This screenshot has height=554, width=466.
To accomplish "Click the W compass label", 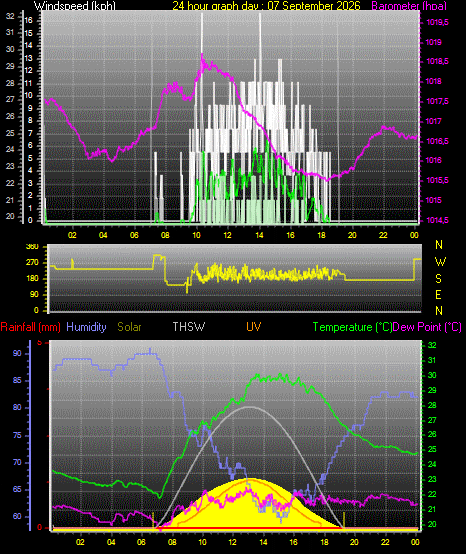I will [x=440, y=262].
